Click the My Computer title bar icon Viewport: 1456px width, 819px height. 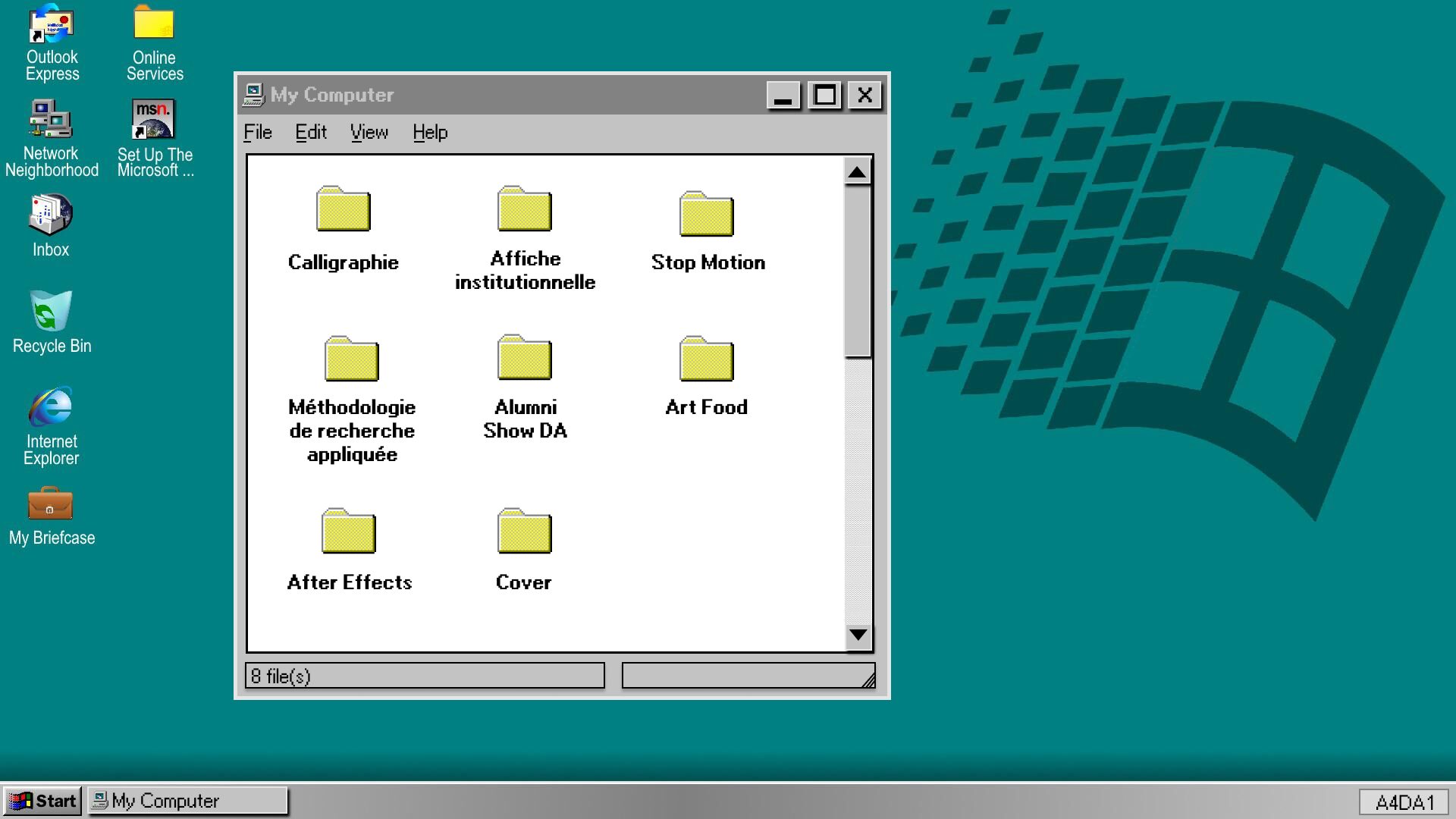point(253,95)
